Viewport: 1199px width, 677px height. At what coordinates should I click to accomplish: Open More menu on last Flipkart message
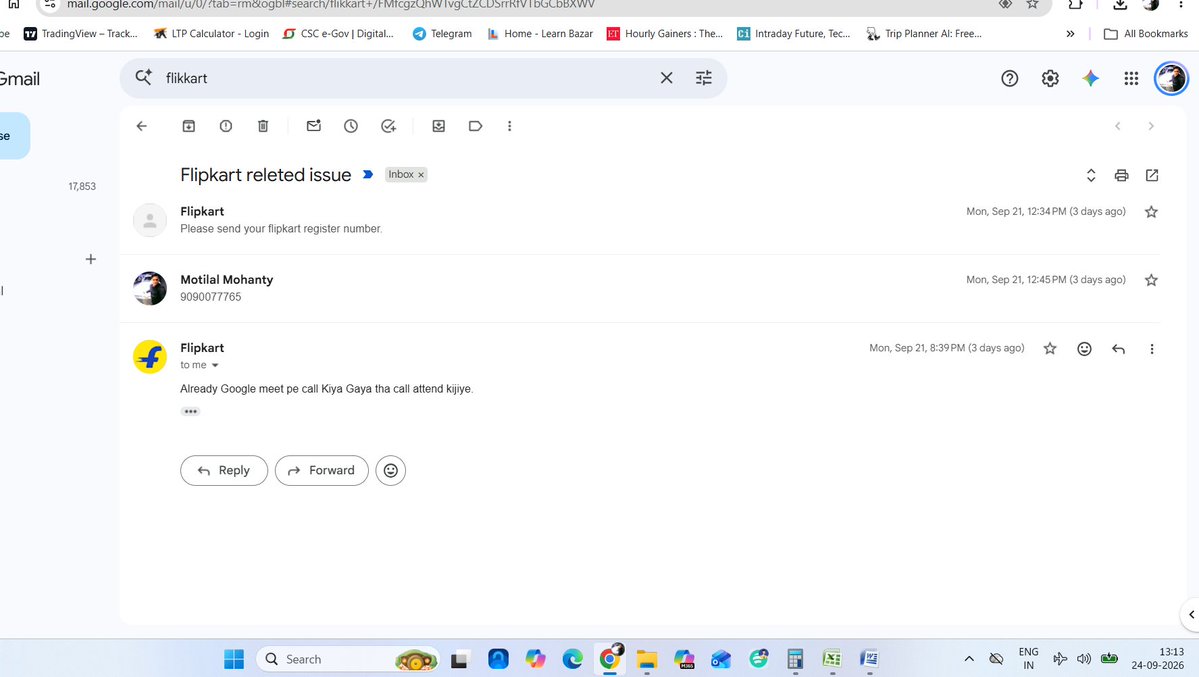coord(1152,349)
